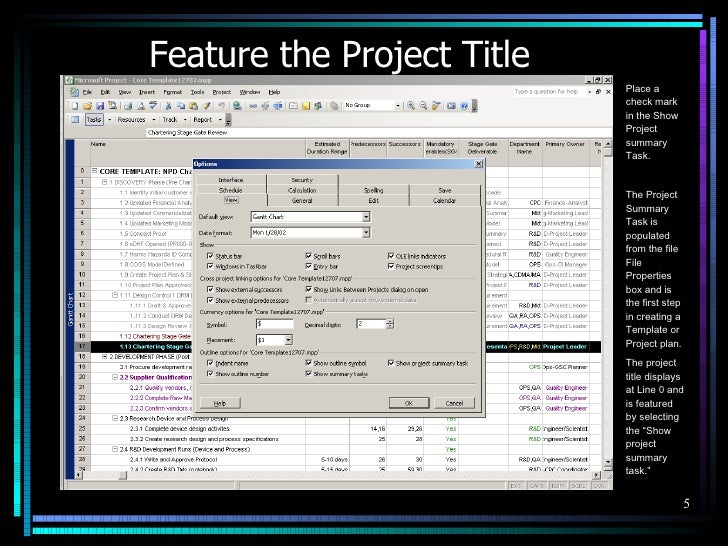Open the Tools menu
Image resolution: width=728 pixels, height=546 pixels.
pos(197,92)
